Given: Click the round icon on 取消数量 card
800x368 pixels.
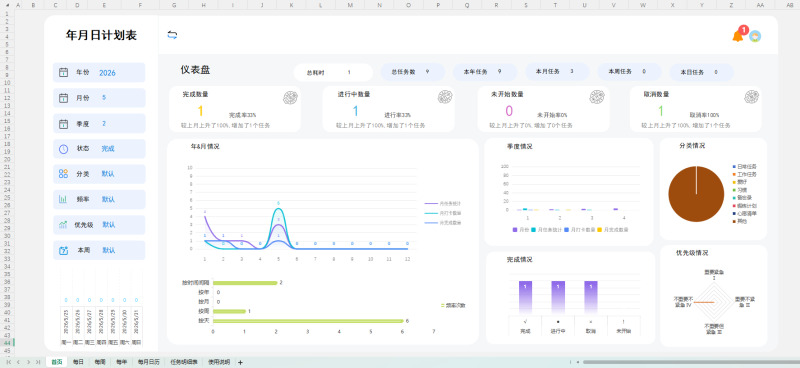Looking at the screenshot, I should [x=752, y=97].
